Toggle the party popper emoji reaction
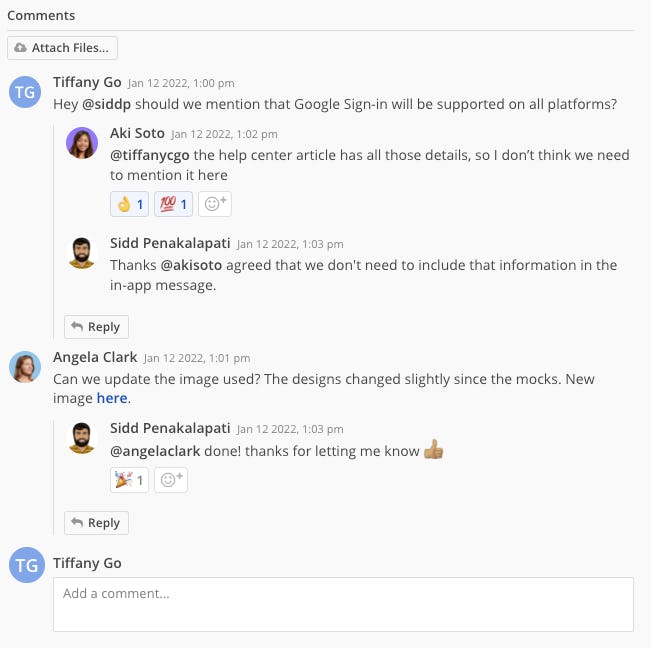651x648 pixels. click(130, 480)
